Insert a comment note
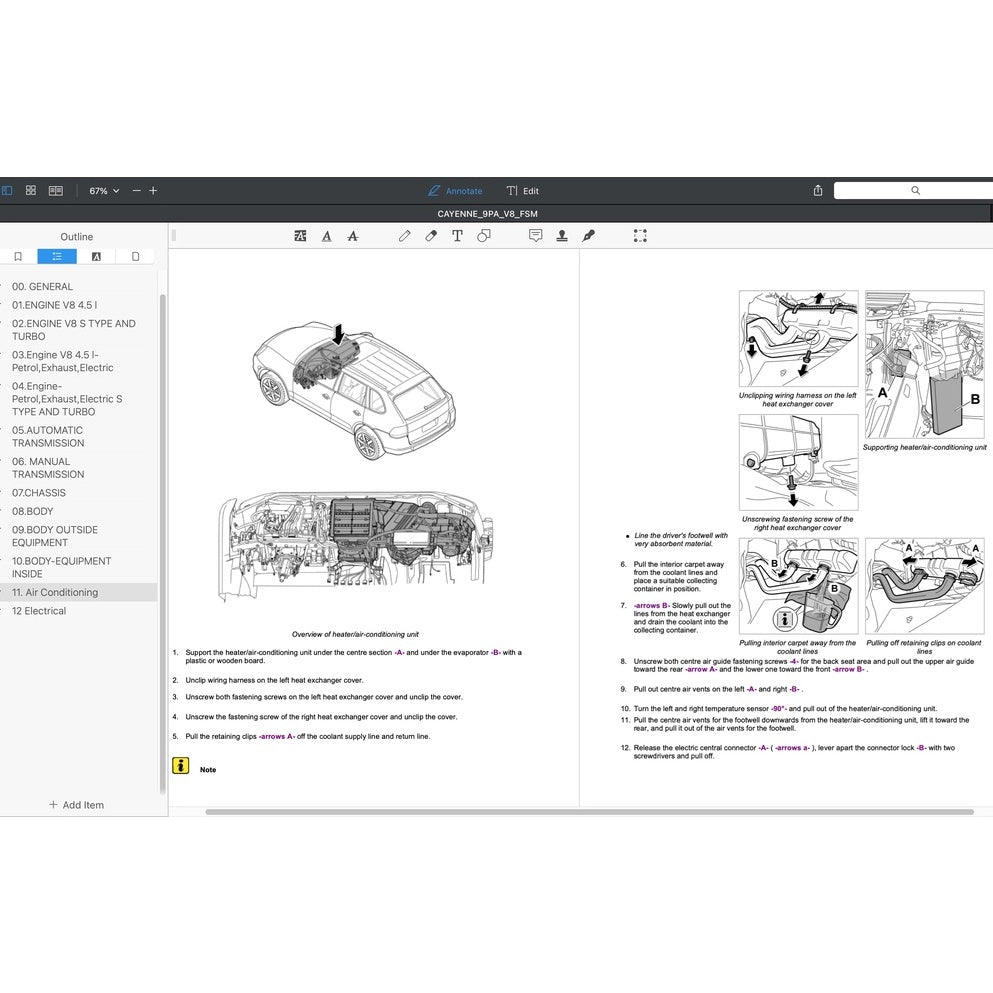Viewport: 993px width, 993px height. [x=535, y=236]
